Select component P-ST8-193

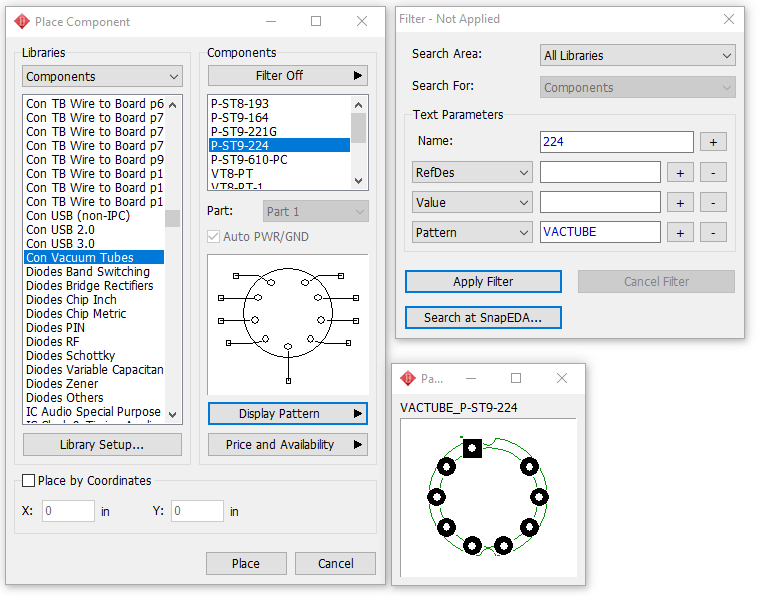click(280, 103)
